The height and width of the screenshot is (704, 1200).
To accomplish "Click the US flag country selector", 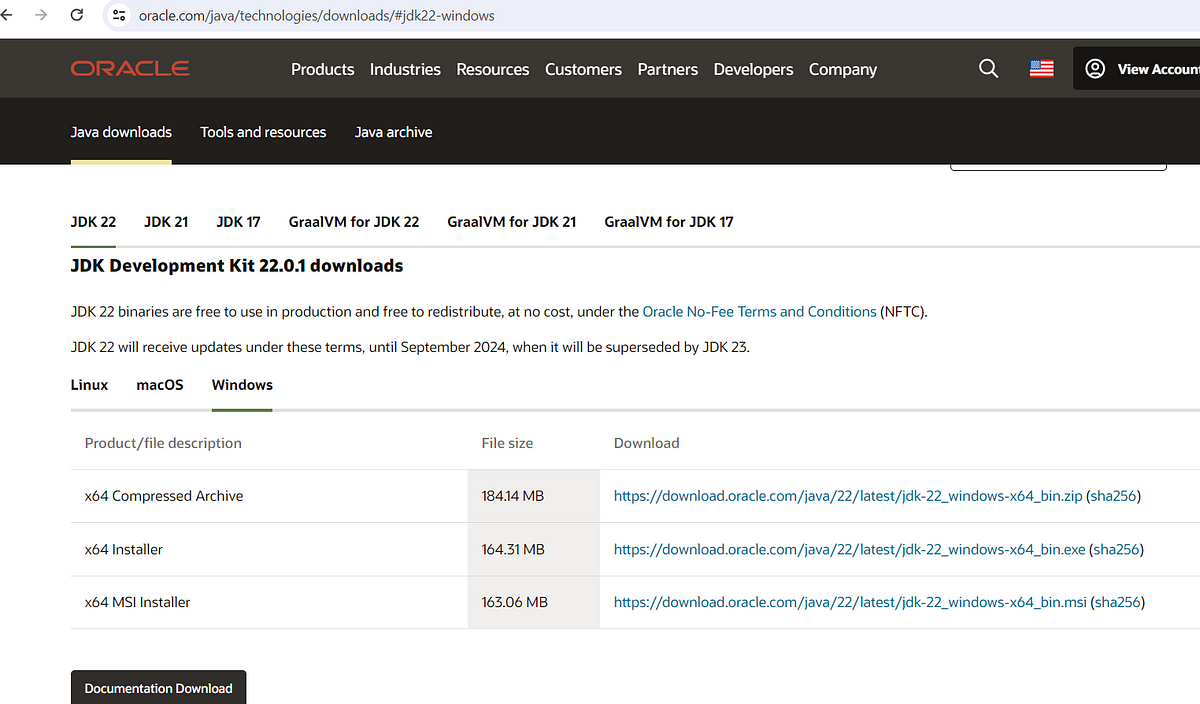I will pyautogui.click(x=1041, y=69).
